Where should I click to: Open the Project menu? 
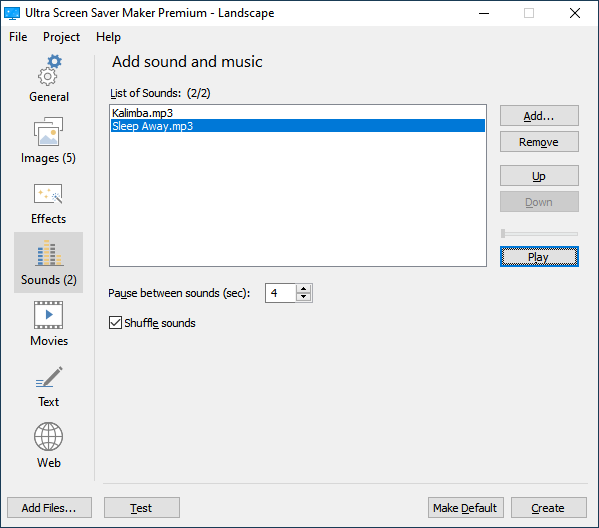[61, 37]
